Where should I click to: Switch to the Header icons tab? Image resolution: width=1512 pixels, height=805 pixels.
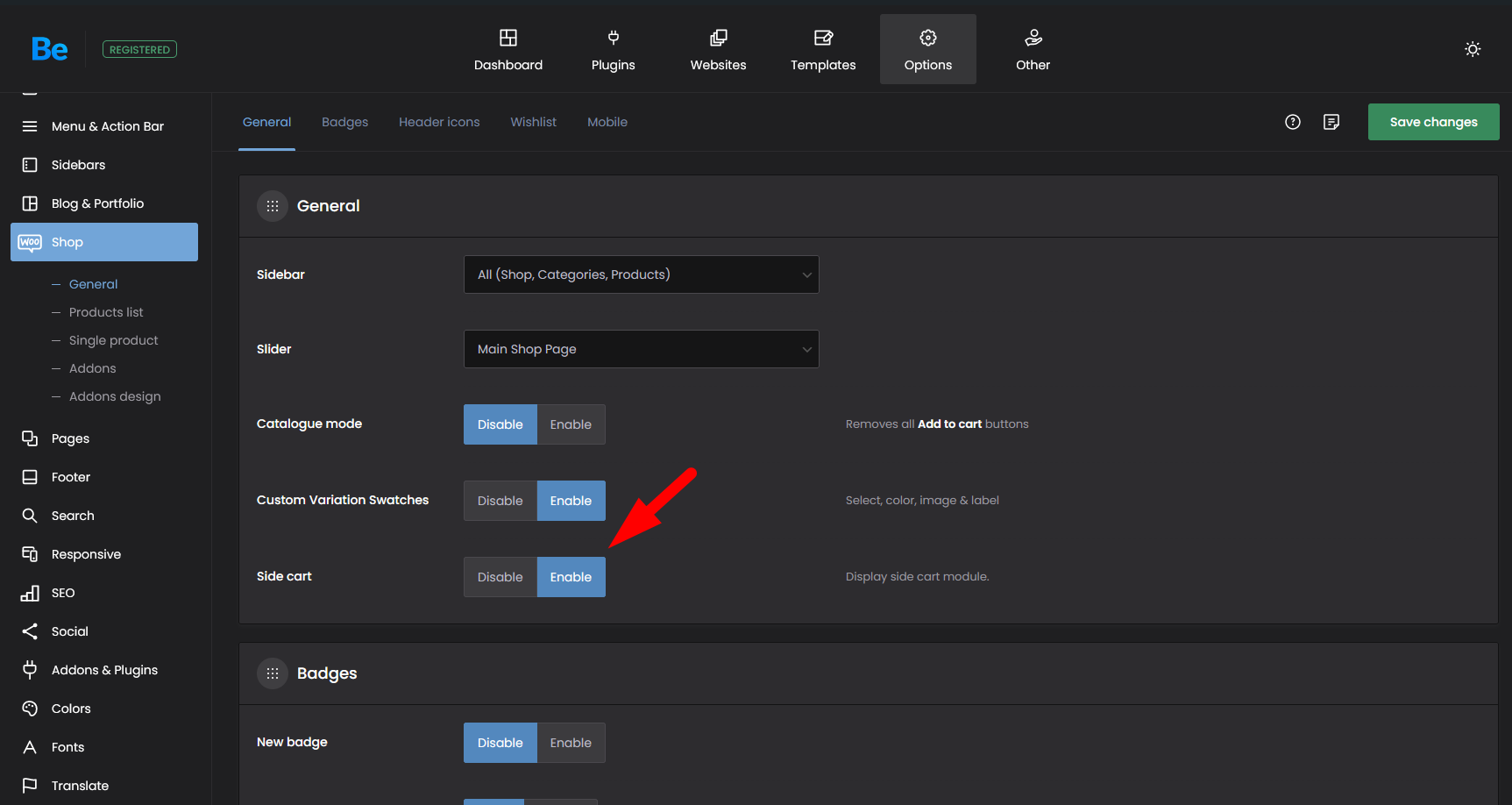439,122
